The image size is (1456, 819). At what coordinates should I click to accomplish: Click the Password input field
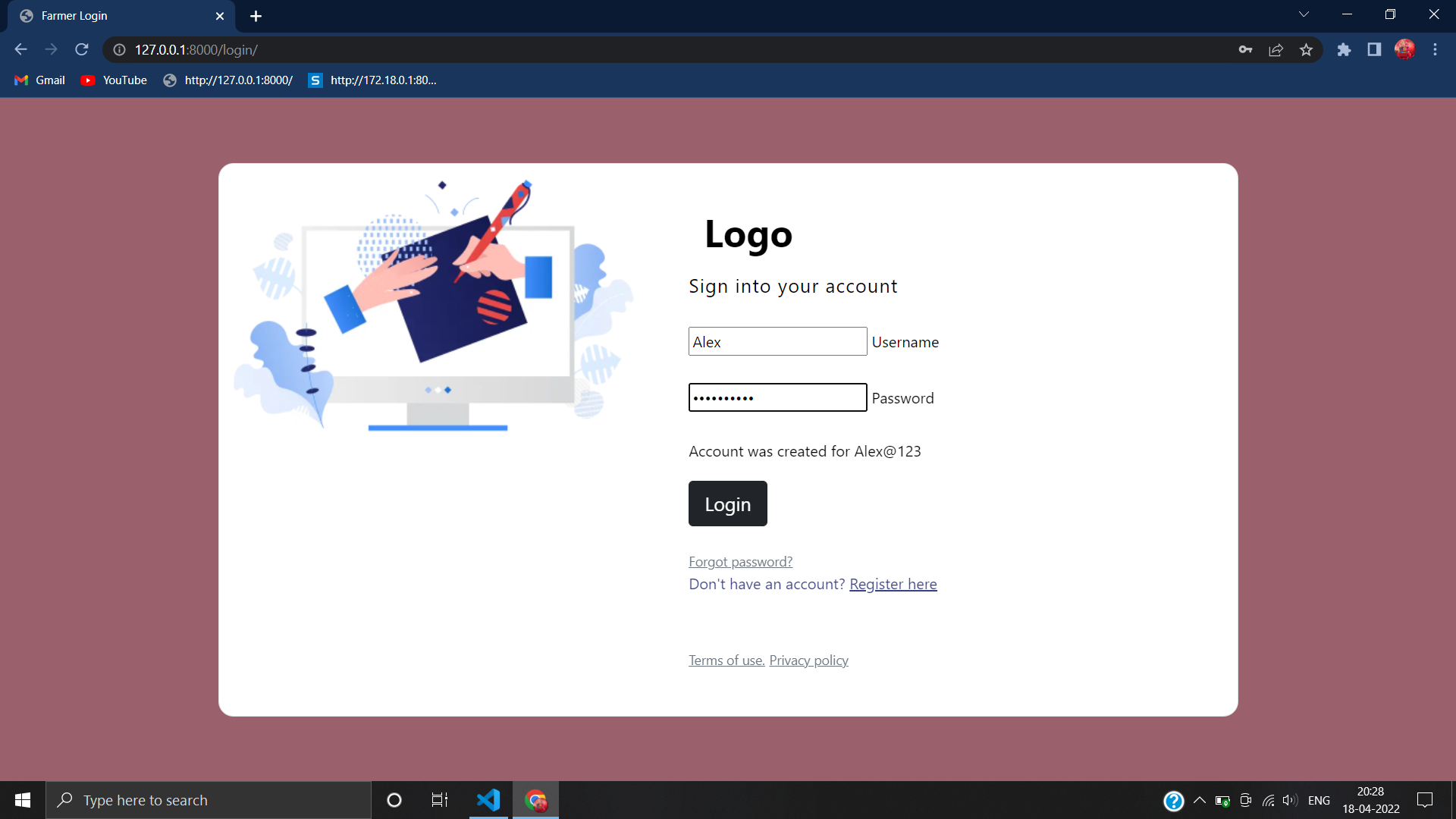[777, 397]
